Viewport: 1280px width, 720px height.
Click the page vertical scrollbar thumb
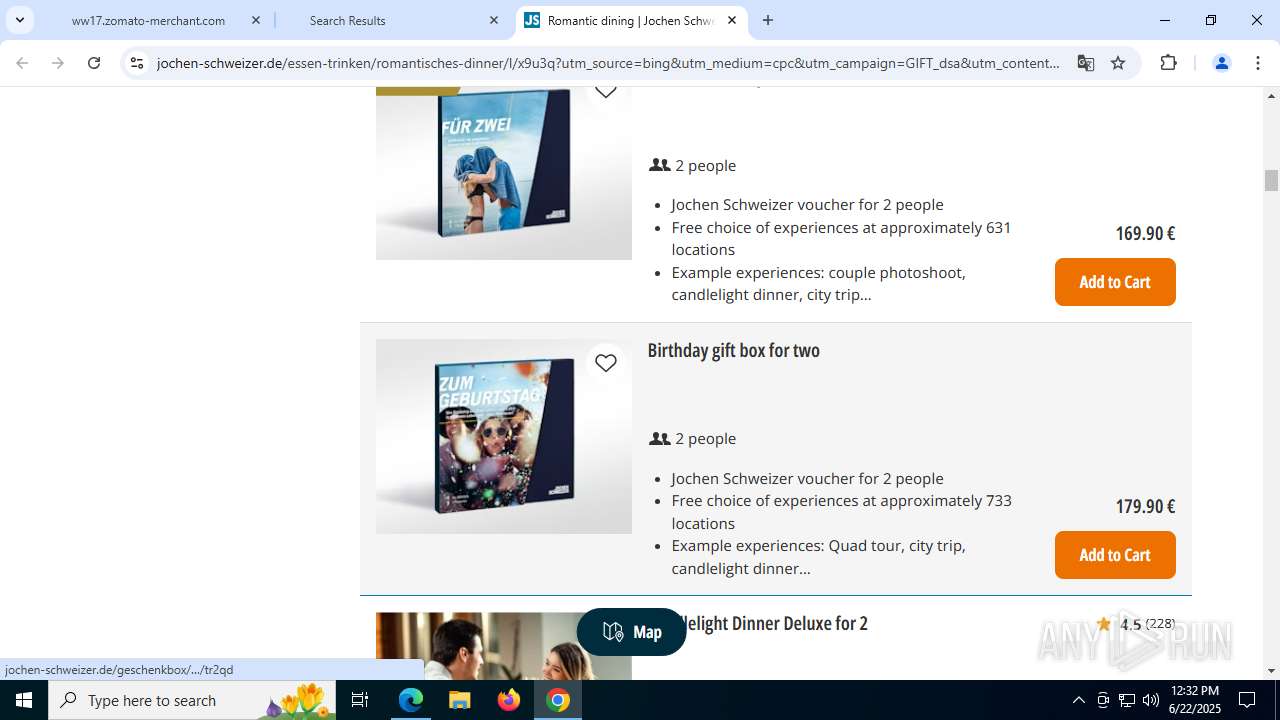point(1271,181)
